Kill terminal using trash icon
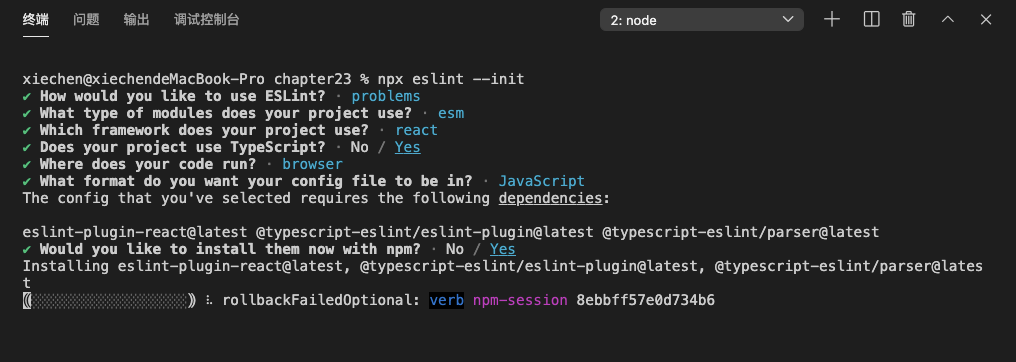This screenshot has width=1016, height=362. click(908, 19)
